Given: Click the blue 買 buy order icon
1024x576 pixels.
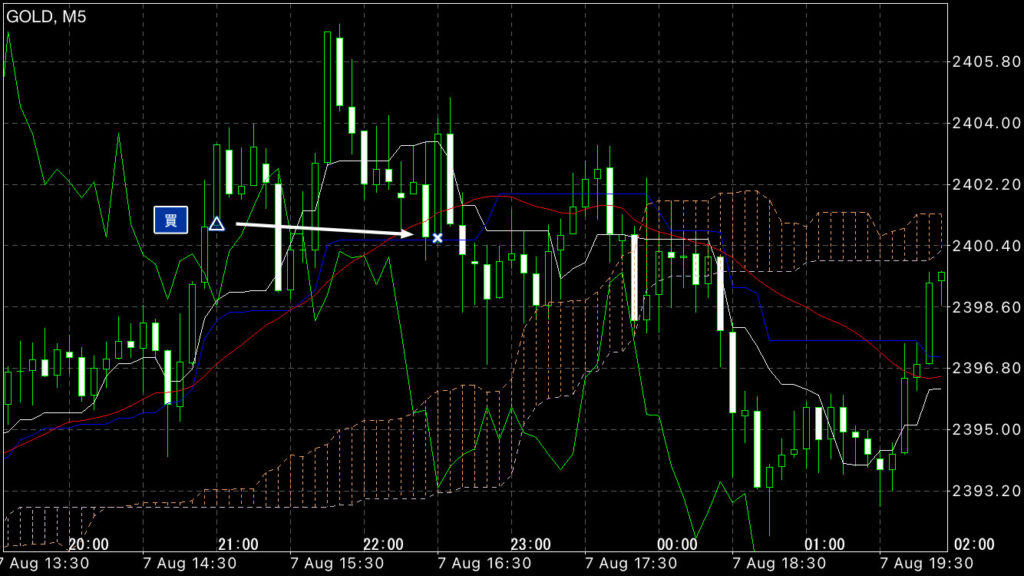Looking at the screenshot, I should (x=170, y=220).
